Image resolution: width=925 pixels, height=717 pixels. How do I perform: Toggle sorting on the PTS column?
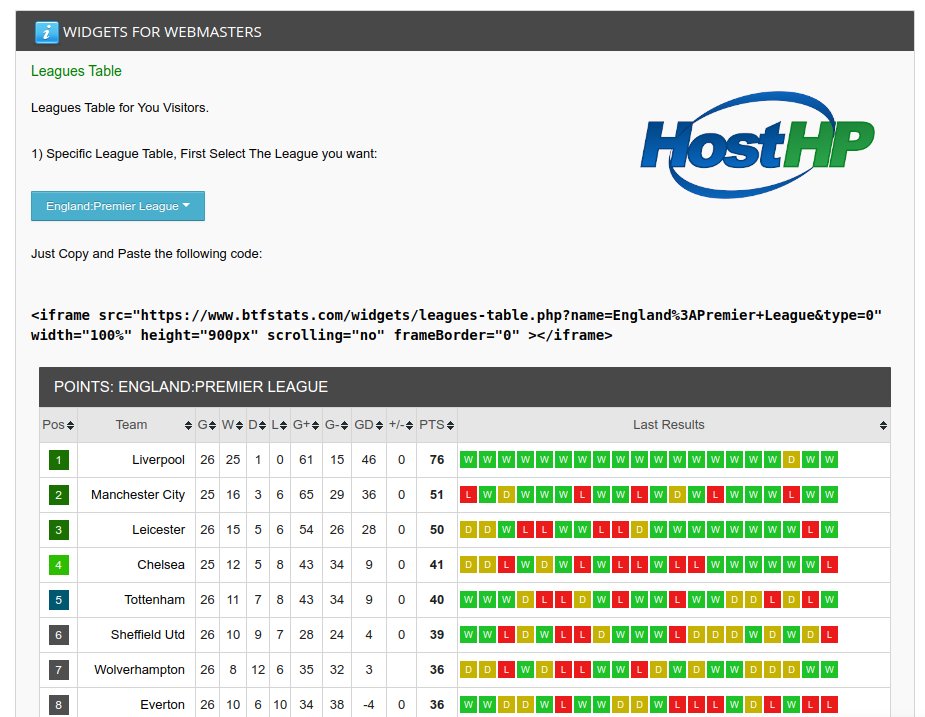[x=436, y=424]
